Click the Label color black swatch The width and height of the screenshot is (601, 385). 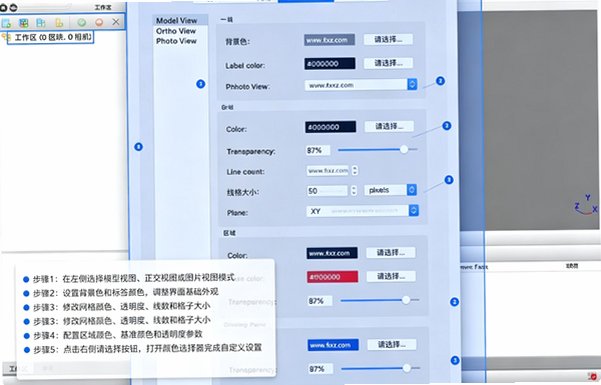click(x=330, y=64)
